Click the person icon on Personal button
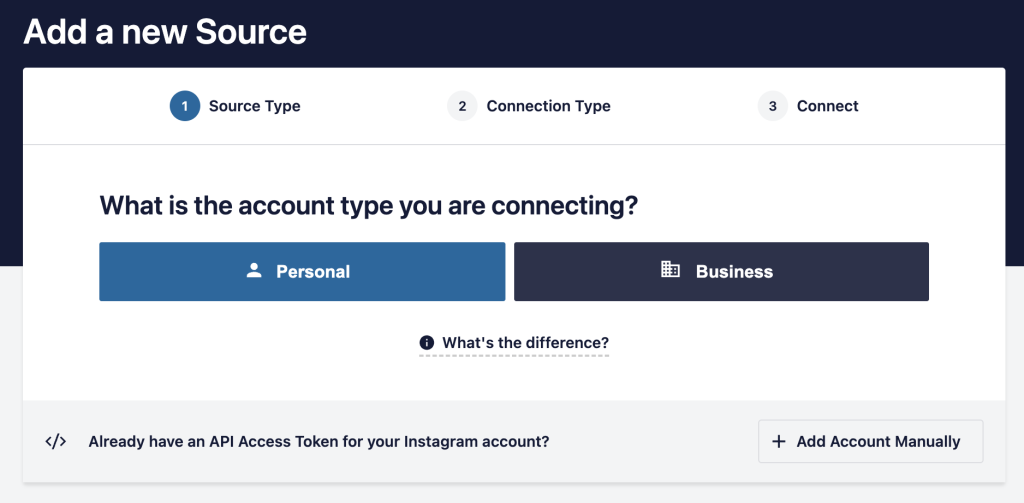1024x503 pixels. point(254,270)
